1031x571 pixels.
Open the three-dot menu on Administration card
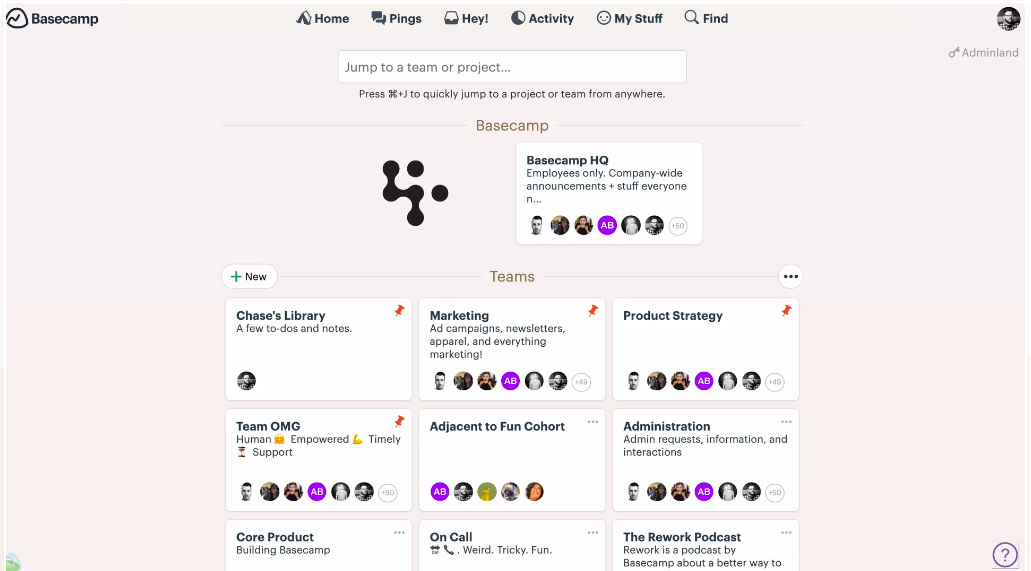[x=786, y=422]
